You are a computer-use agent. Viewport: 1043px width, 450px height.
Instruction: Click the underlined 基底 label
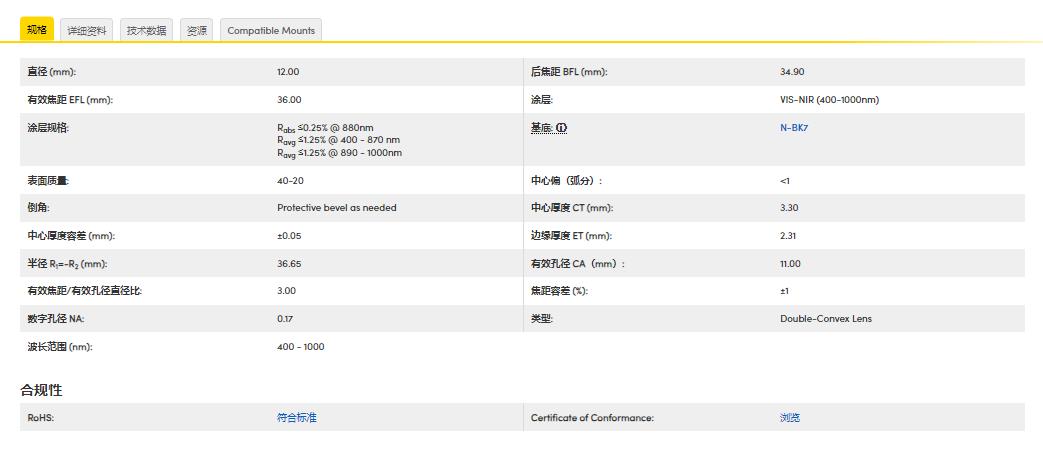[x=541, y=128]
